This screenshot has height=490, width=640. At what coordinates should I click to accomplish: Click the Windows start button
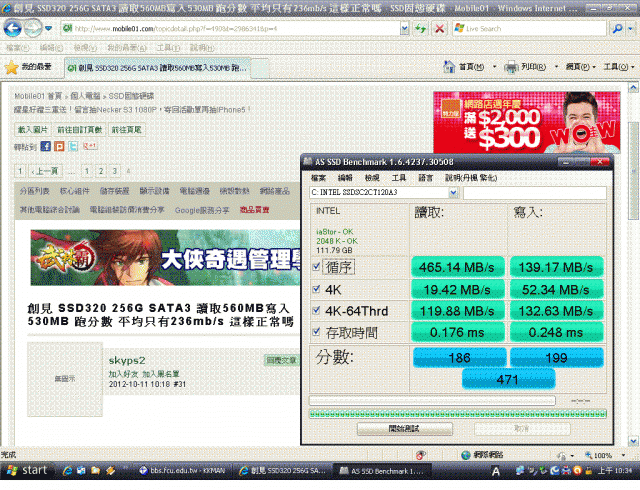pos(26,471)
